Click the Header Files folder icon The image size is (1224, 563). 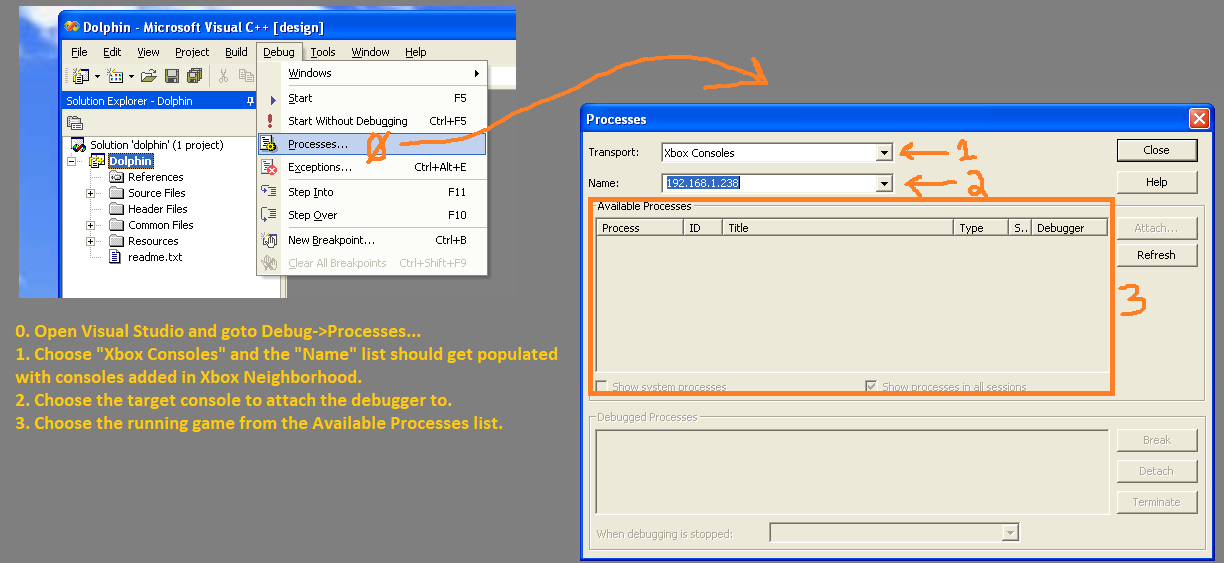116,209
